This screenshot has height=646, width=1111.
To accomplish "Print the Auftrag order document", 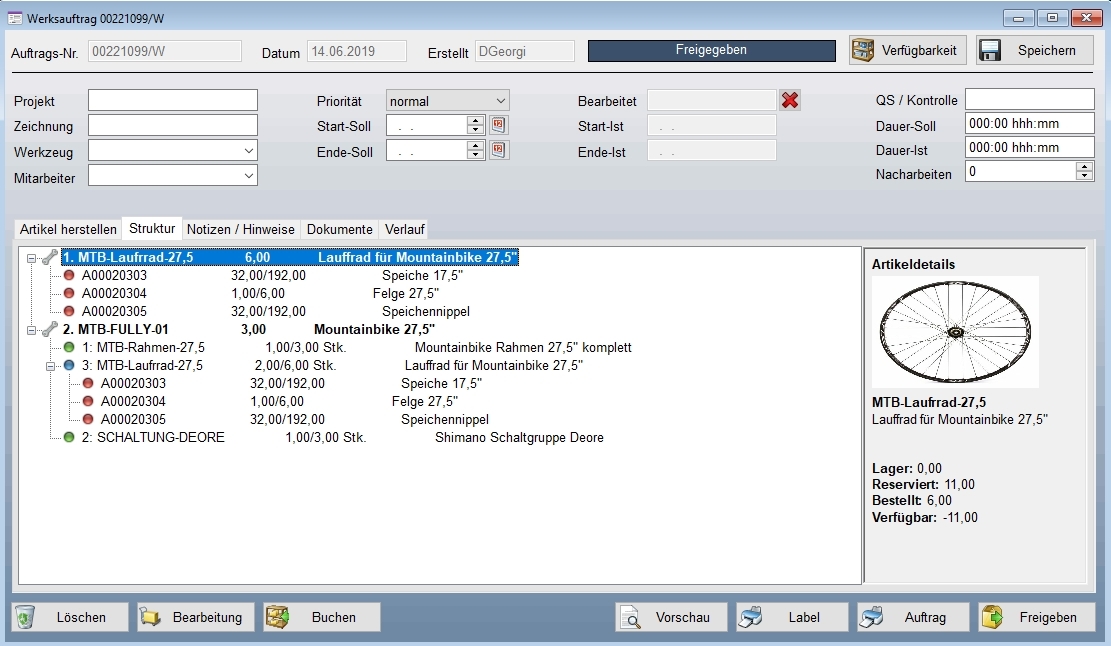I will (x=913, y=617).
